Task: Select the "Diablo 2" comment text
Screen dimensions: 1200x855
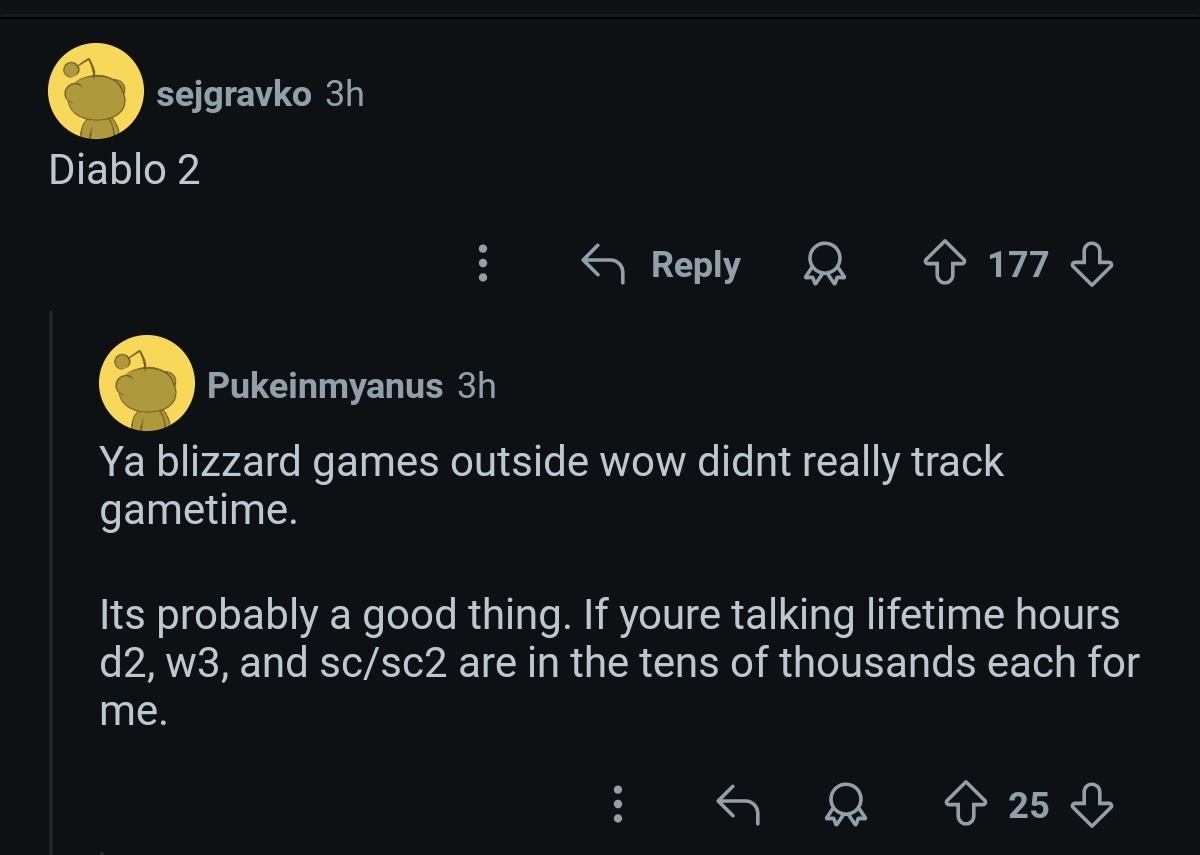Action: coord(125,170)
